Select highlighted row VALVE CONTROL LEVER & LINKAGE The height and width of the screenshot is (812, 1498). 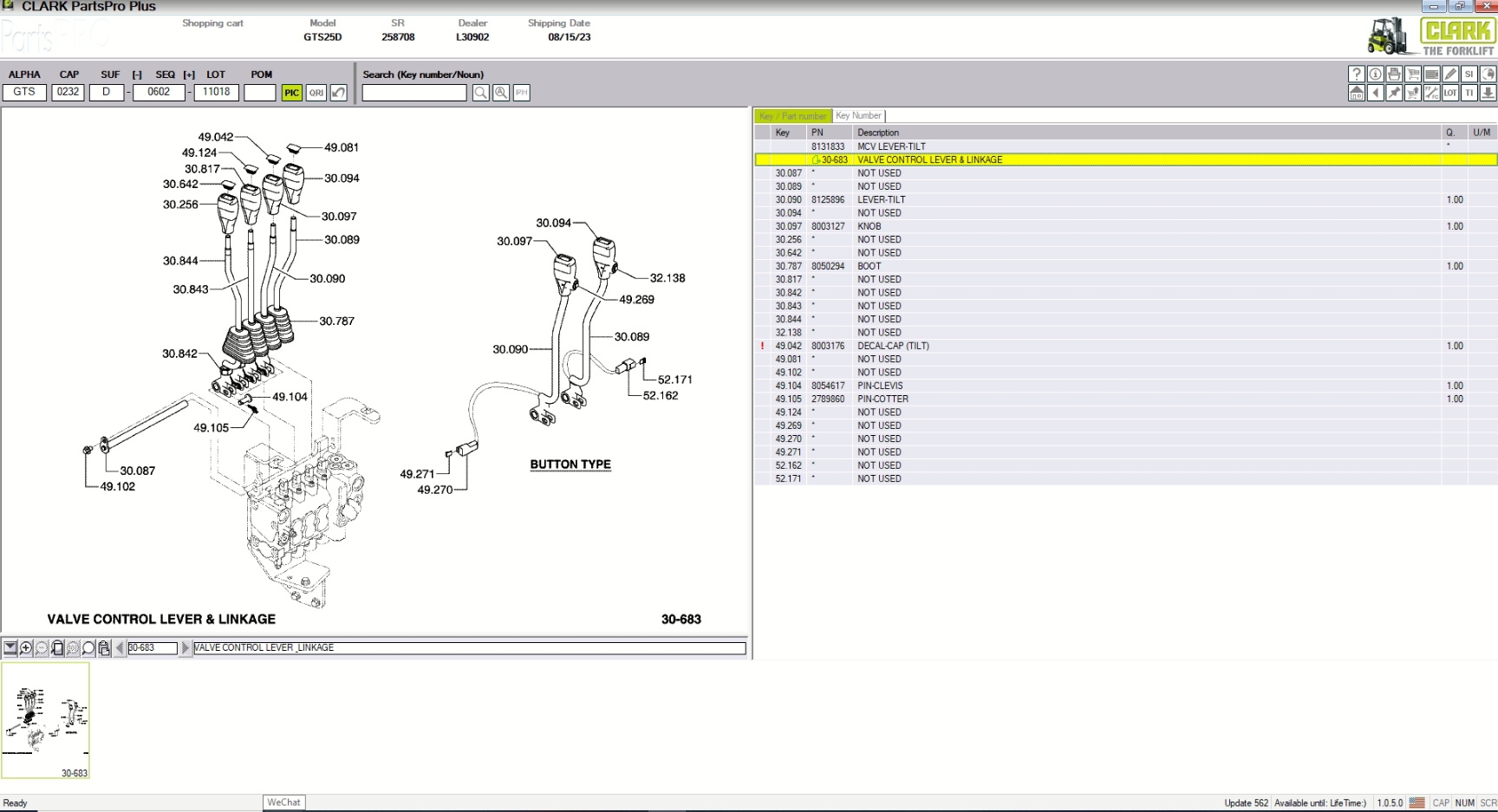[1126, 159]
